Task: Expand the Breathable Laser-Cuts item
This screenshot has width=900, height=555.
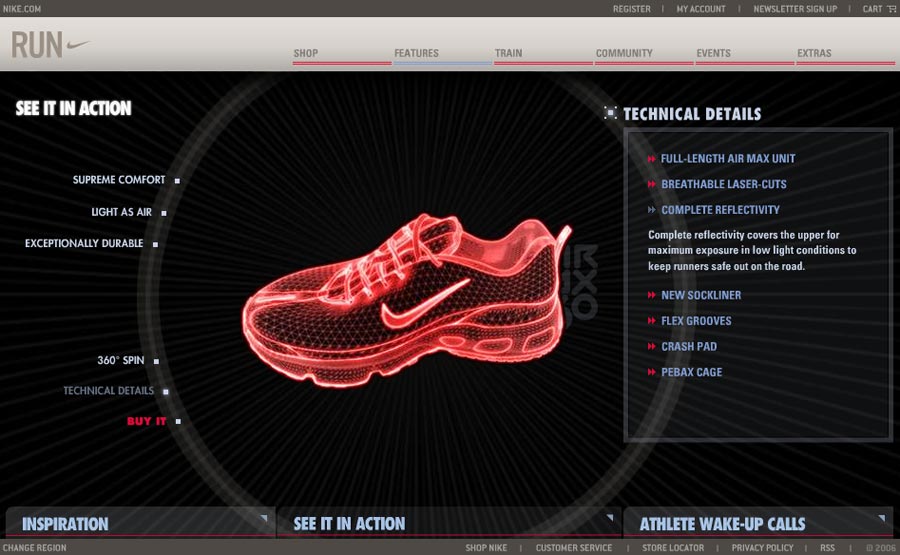Action: pos(723,185)
